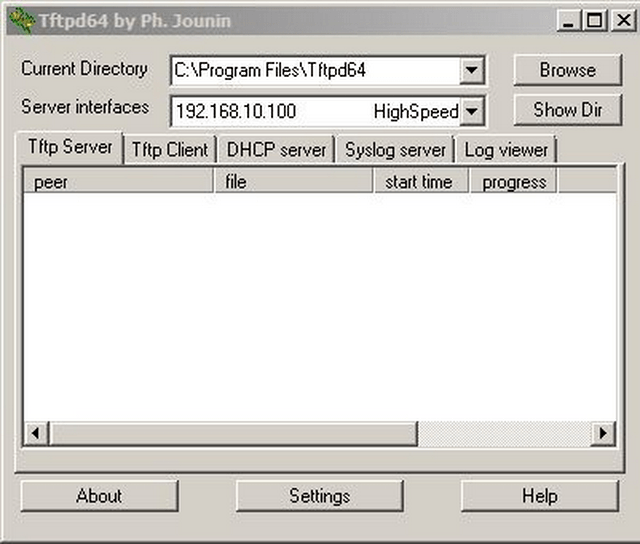The width and height of the screenshot is (640, 544).
Task: Close the Tftpd64 window
Action: tap(623, 20)
